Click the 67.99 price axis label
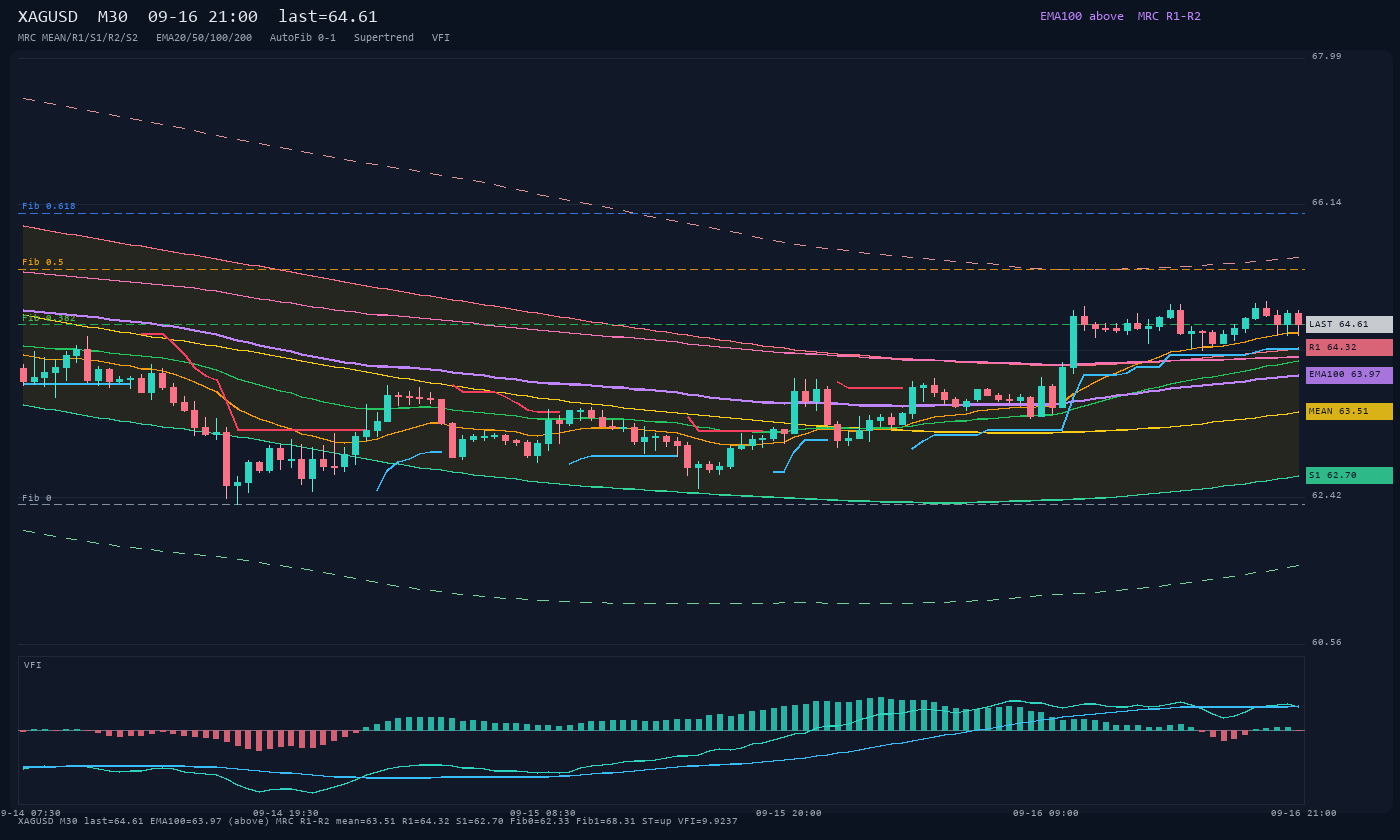The image size is (1400, 840). tap(1327, 56)
